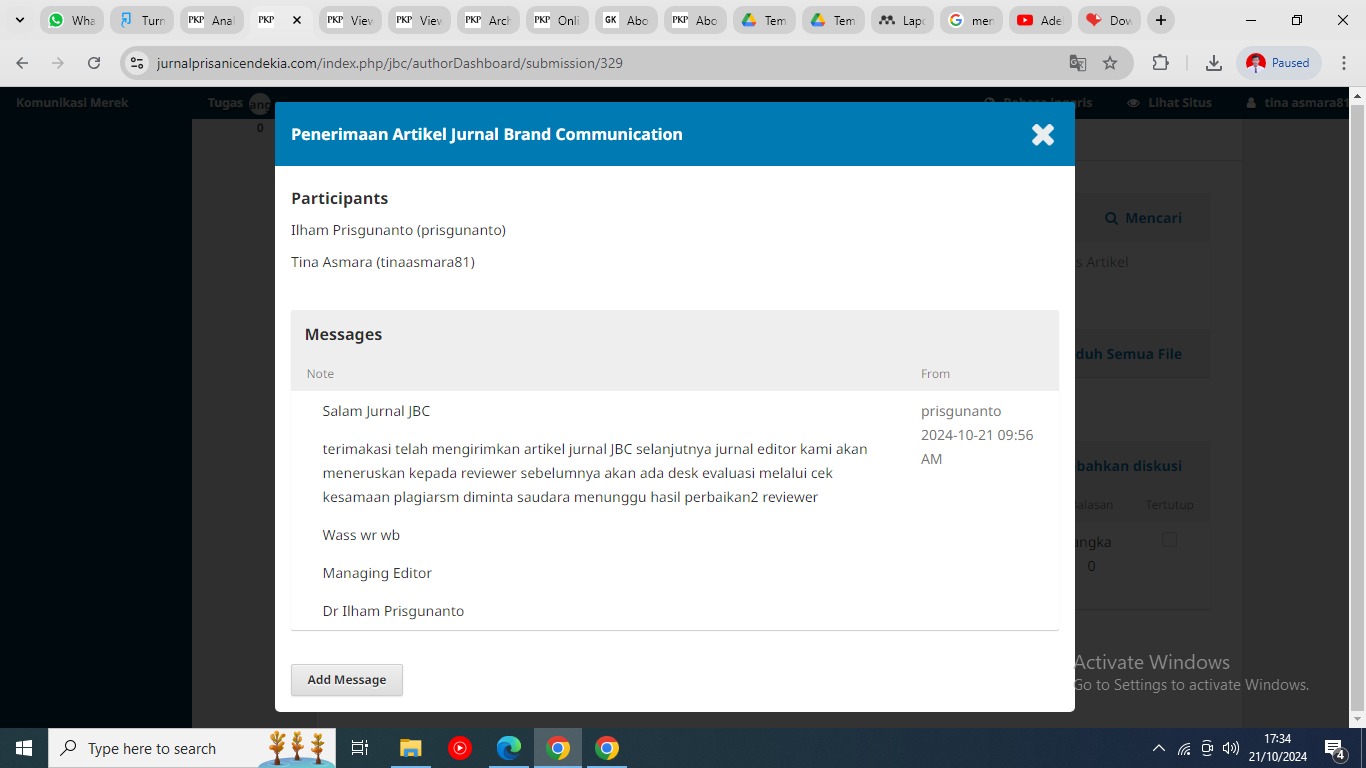Screen dimensions: 1366x768
Task: Open File Explorer from taskbar
Action: 410,748
